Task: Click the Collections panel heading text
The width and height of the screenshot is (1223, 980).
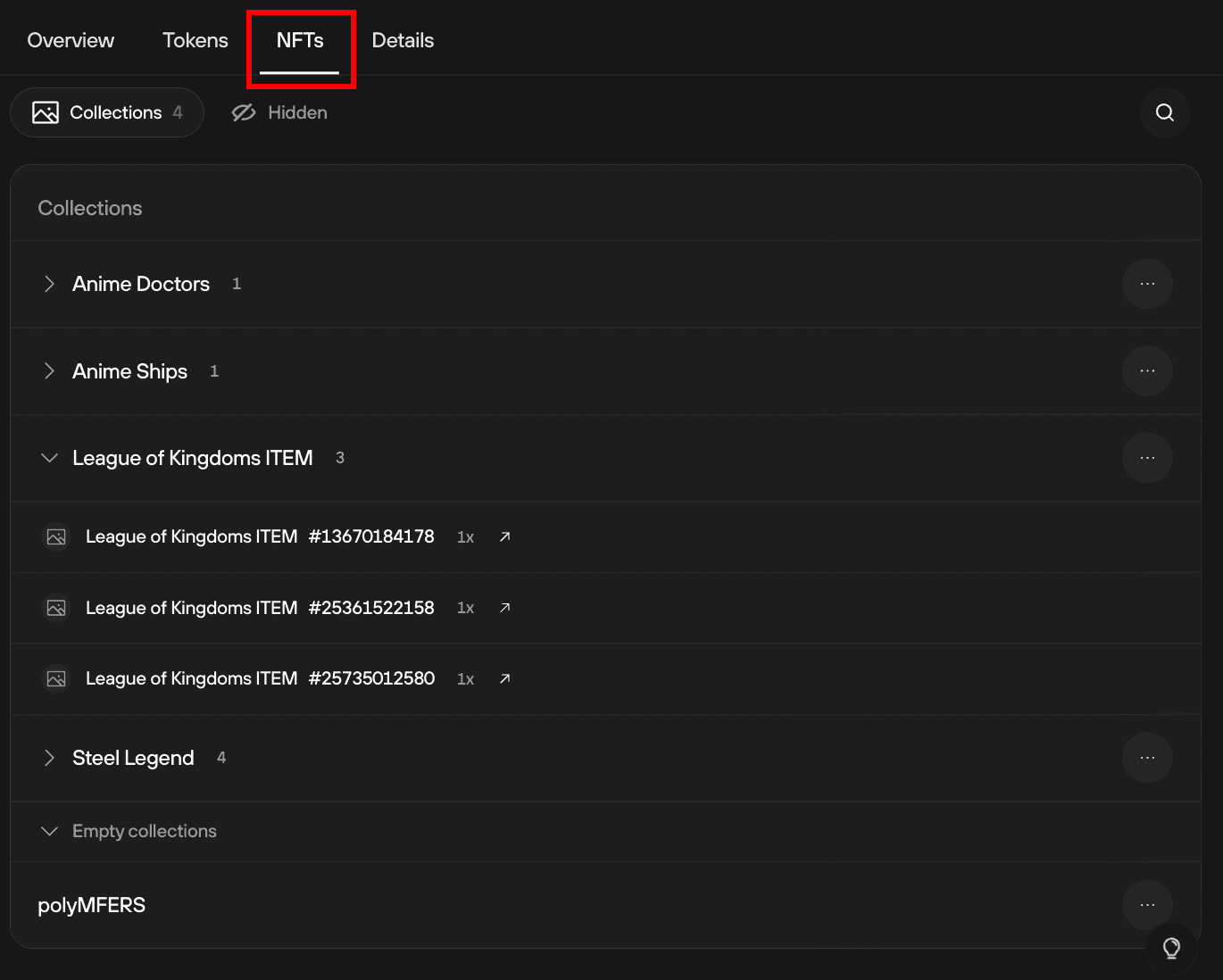Action: (x=90, y=208)
